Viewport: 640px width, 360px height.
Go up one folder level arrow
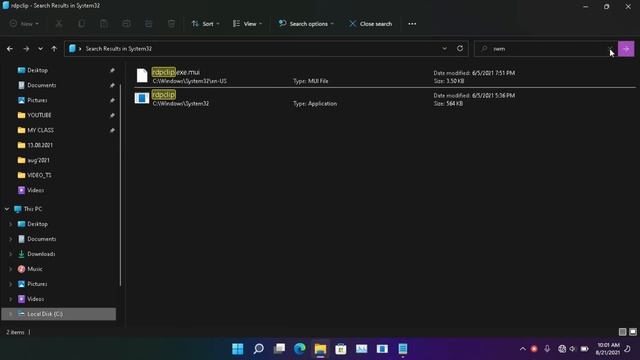[54, 49]
